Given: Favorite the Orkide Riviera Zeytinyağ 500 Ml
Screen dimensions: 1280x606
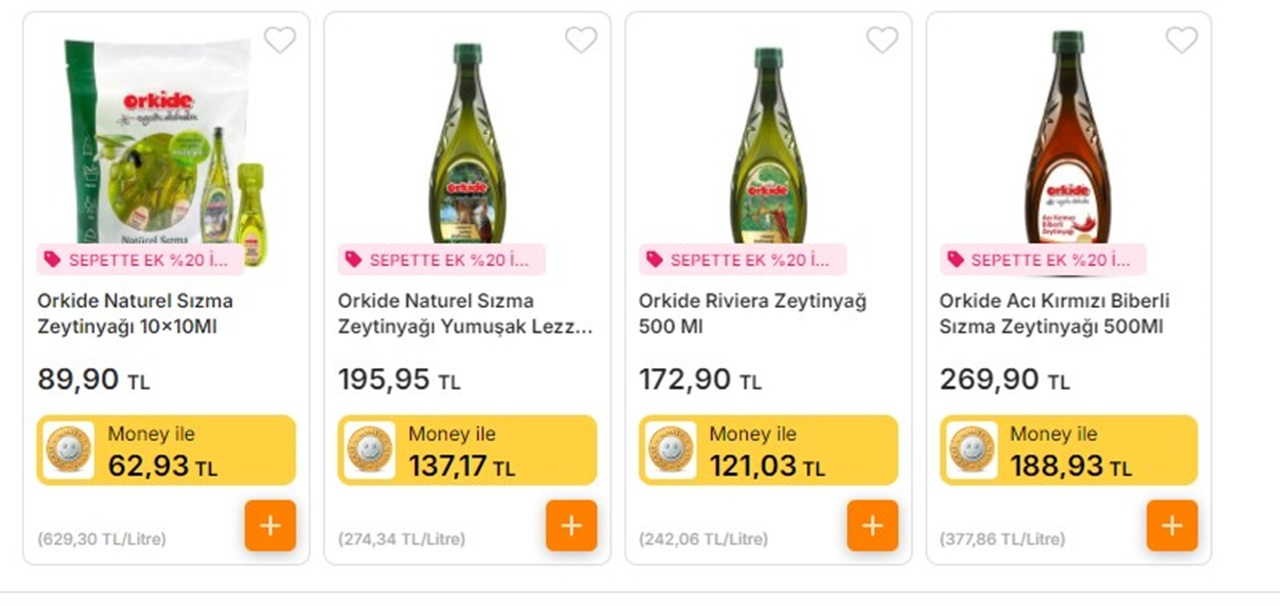Looking at the screenshot, I should [882, 40].
